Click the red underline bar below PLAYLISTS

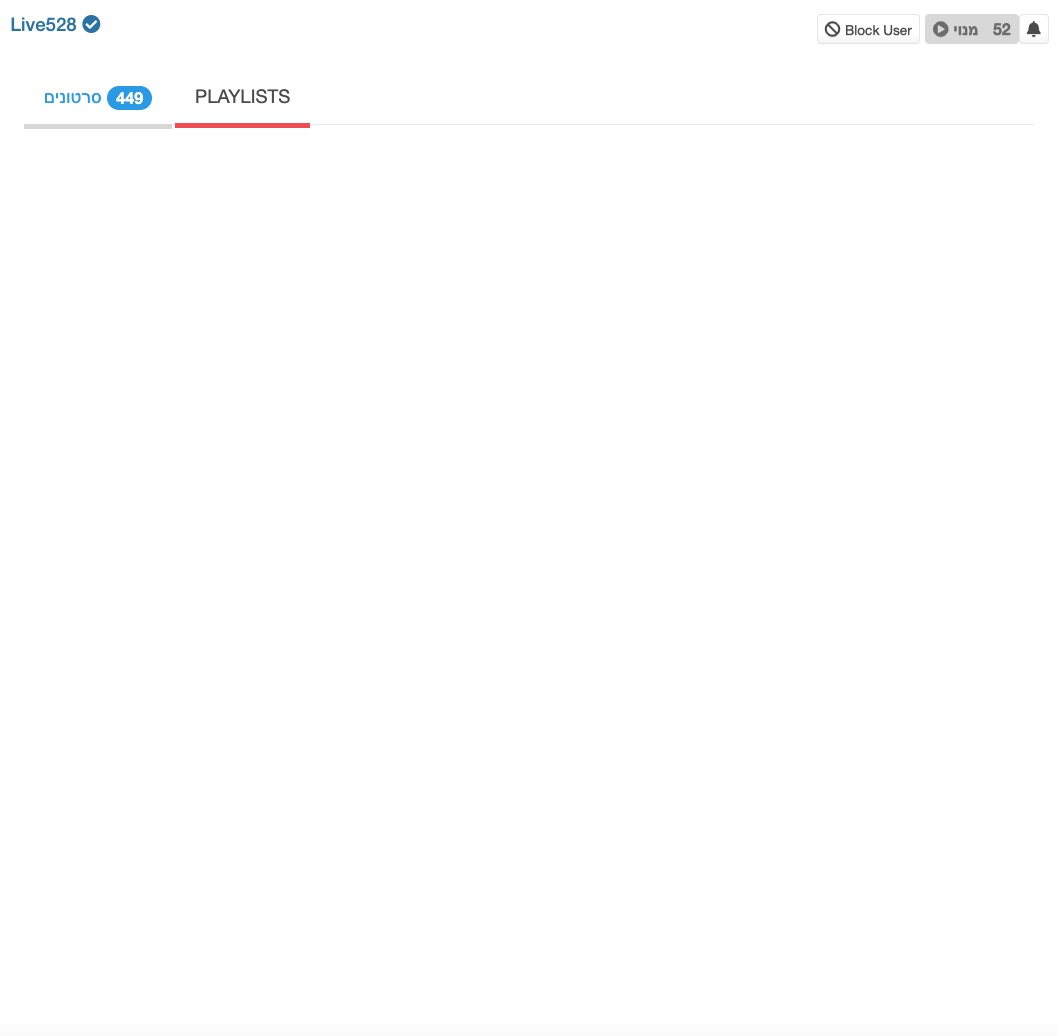point(242,125)
